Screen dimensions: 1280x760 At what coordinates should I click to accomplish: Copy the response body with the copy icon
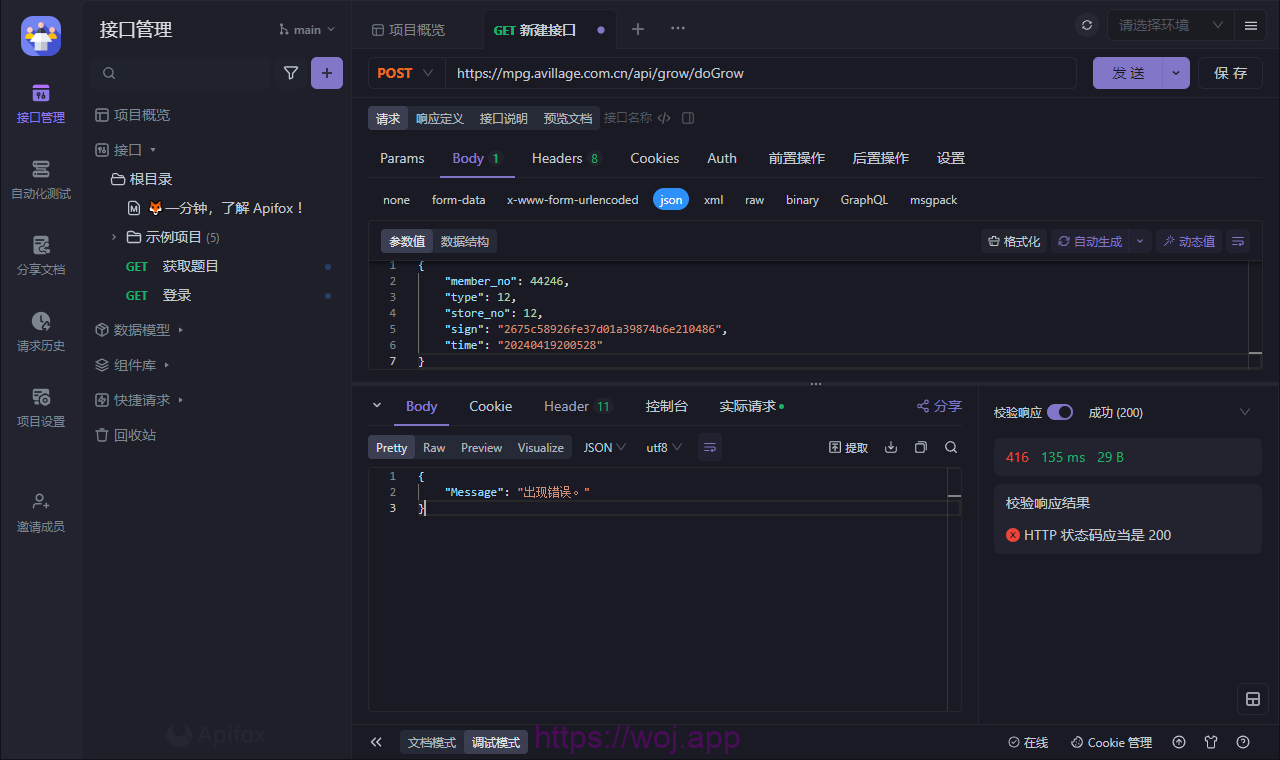tap(921, 447)
